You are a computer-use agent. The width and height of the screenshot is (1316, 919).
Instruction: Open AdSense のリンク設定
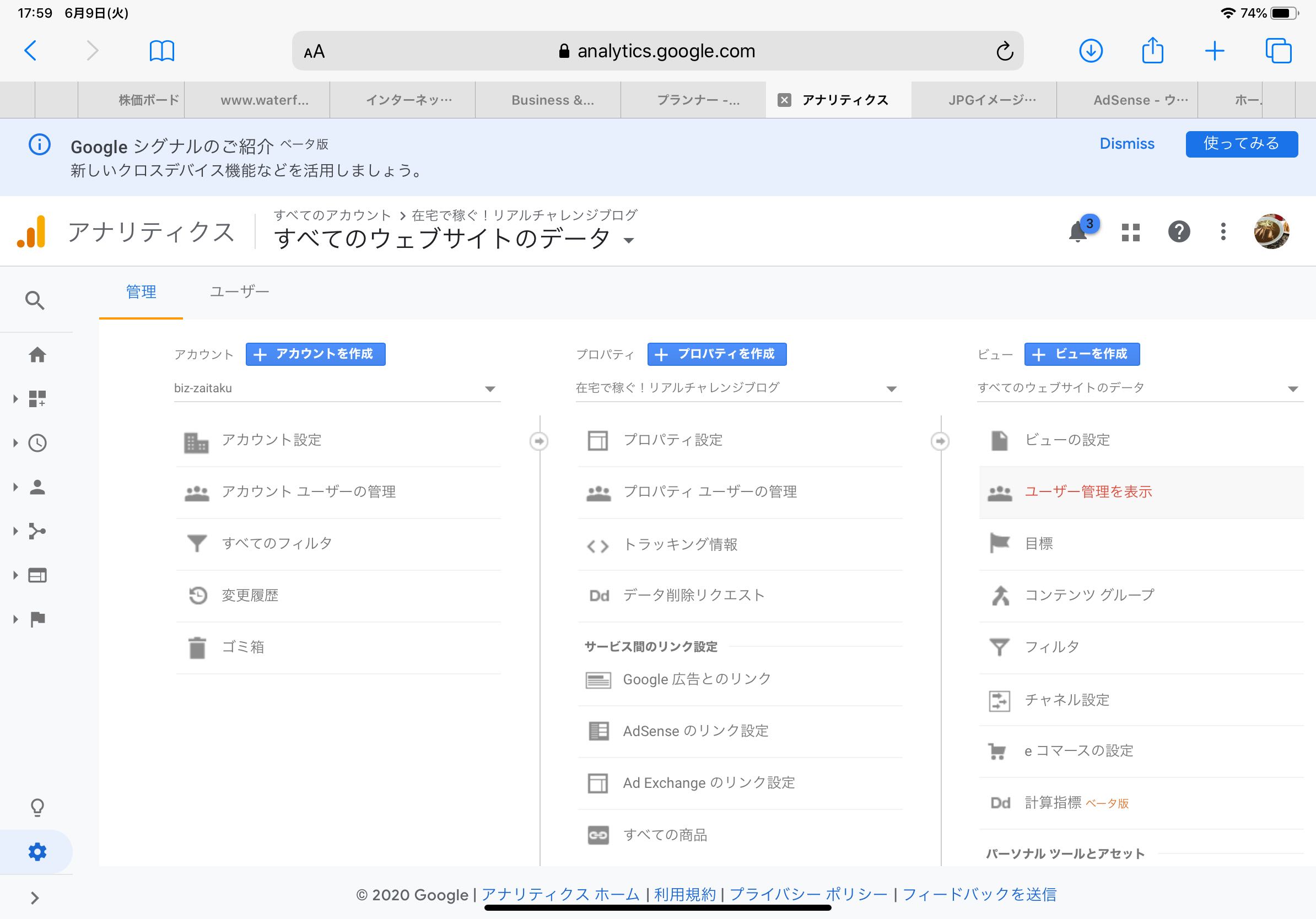tap(740, 732)
